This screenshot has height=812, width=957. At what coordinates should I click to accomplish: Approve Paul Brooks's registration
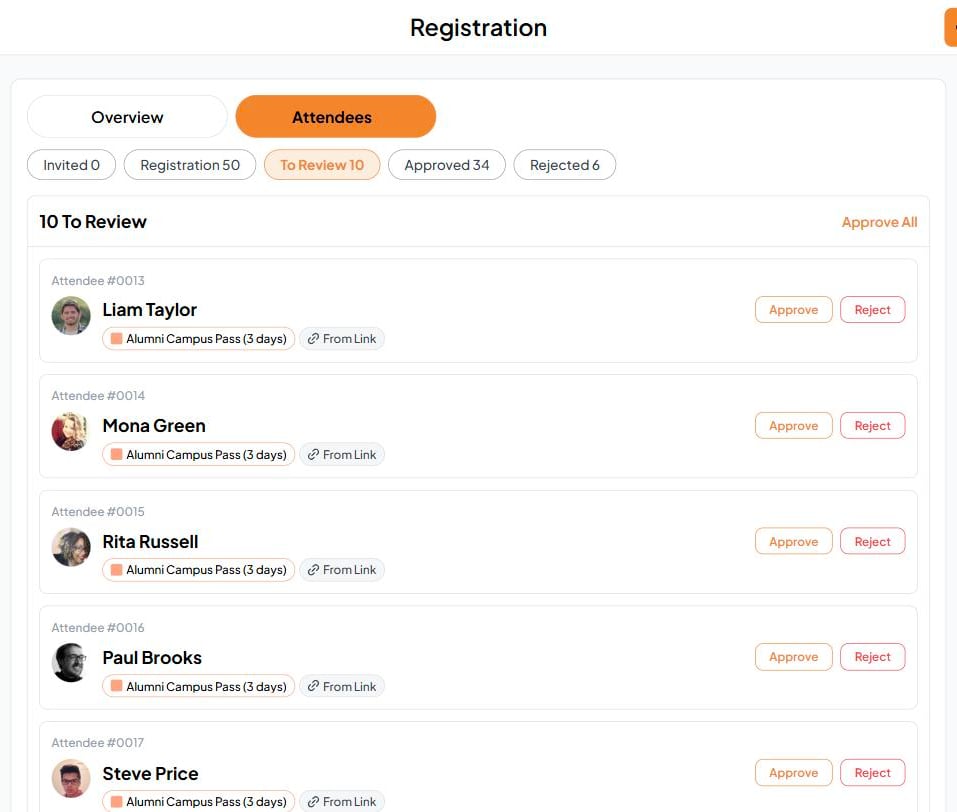click(x=793, y=657)
